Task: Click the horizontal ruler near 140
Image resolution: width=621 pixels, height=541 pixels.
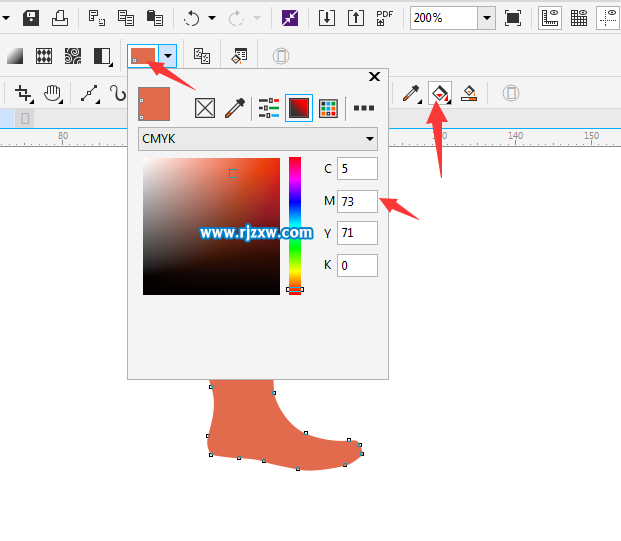Action: click(x=515, y=137)
